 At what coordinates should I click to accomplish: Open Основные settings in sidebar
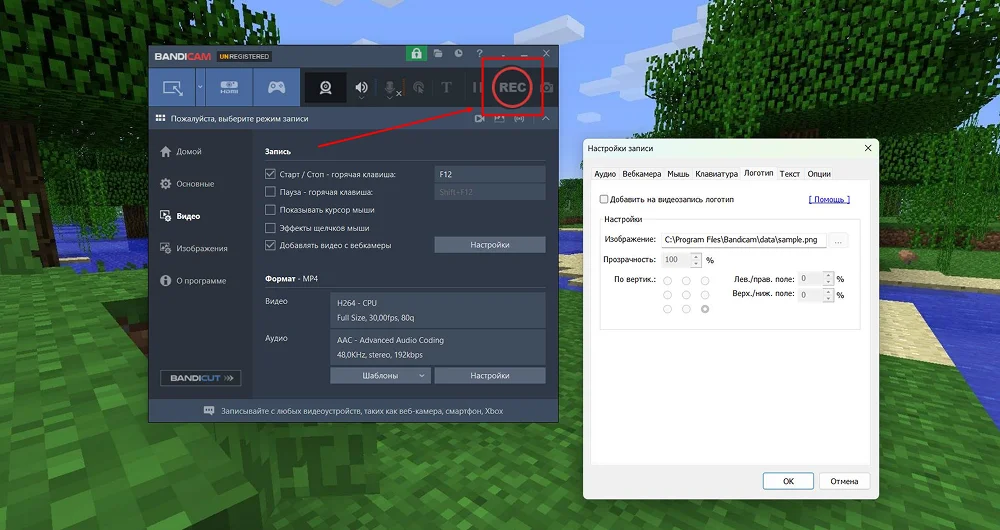187,184
